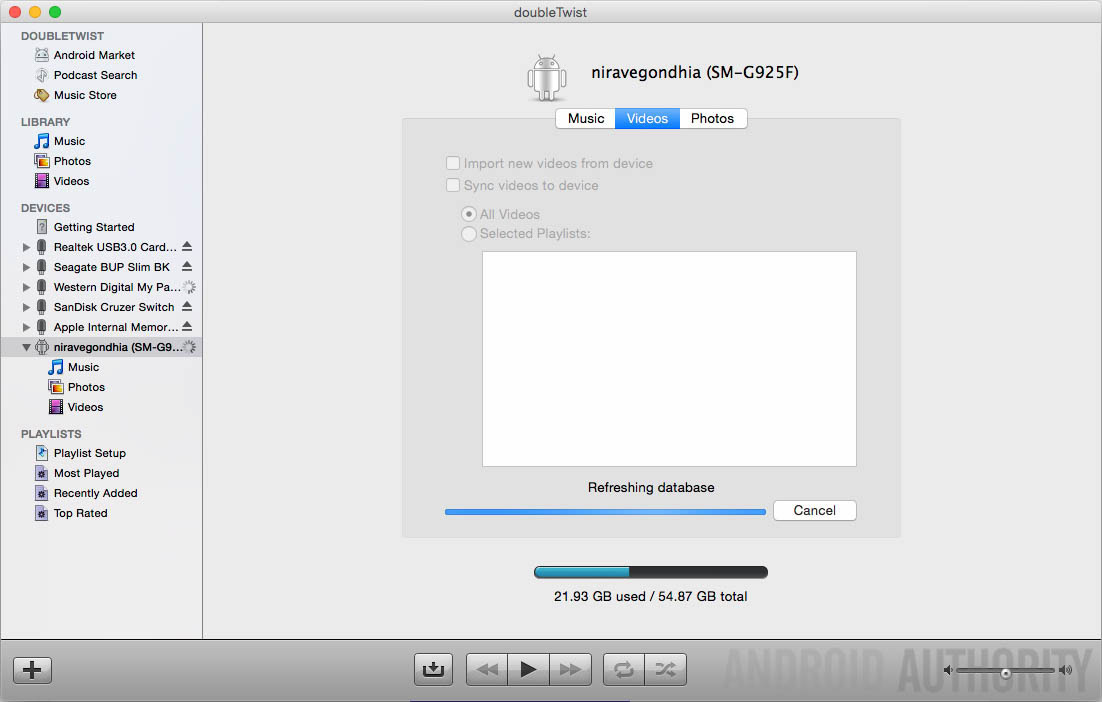This screenshot has width=1102, height=702.
Task: Switch to the Videos tab
Action: (x=647, y=119)
